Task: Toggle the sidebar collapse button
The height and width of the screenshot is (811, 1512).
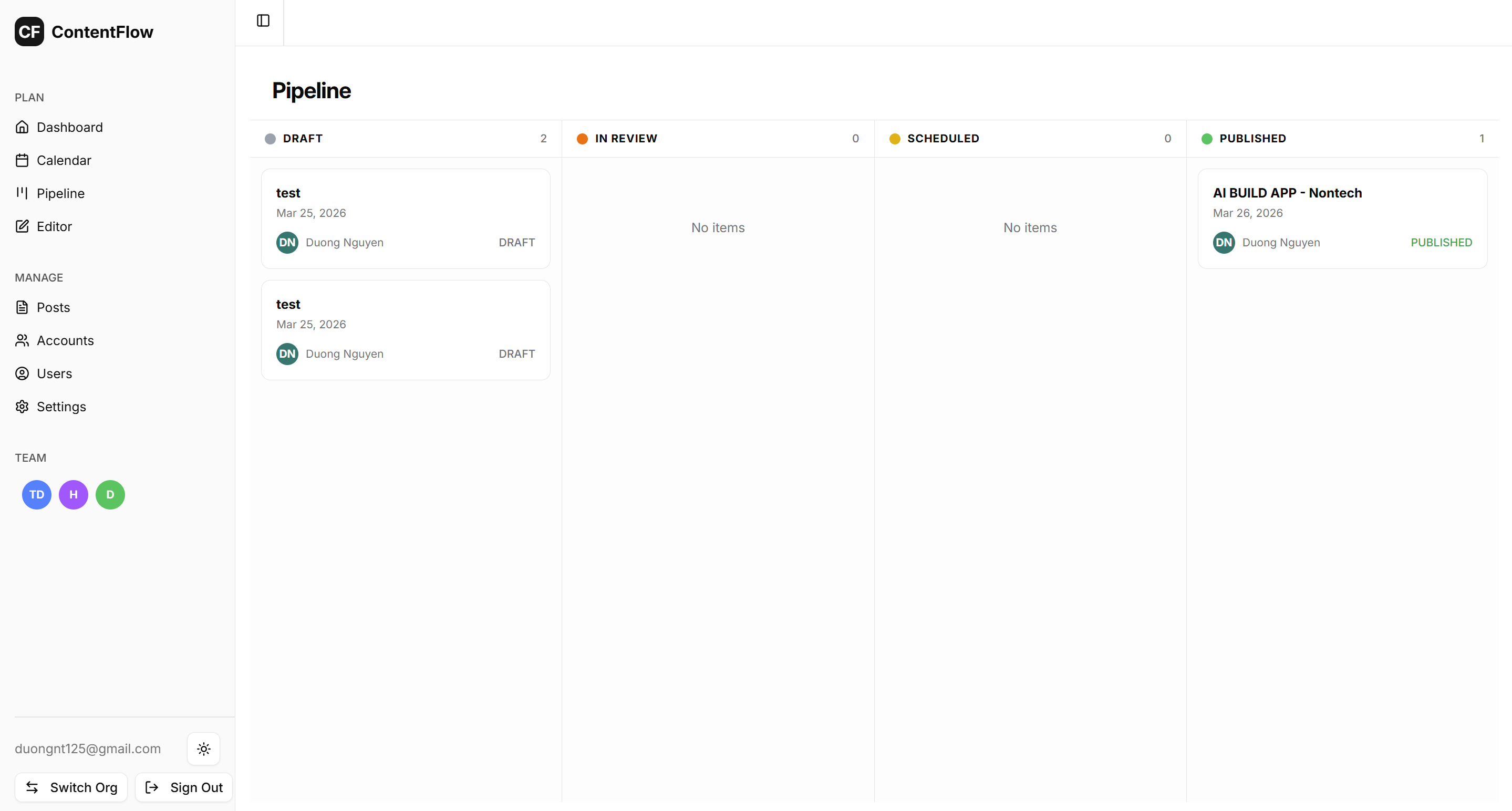Action: click(262, 20)
